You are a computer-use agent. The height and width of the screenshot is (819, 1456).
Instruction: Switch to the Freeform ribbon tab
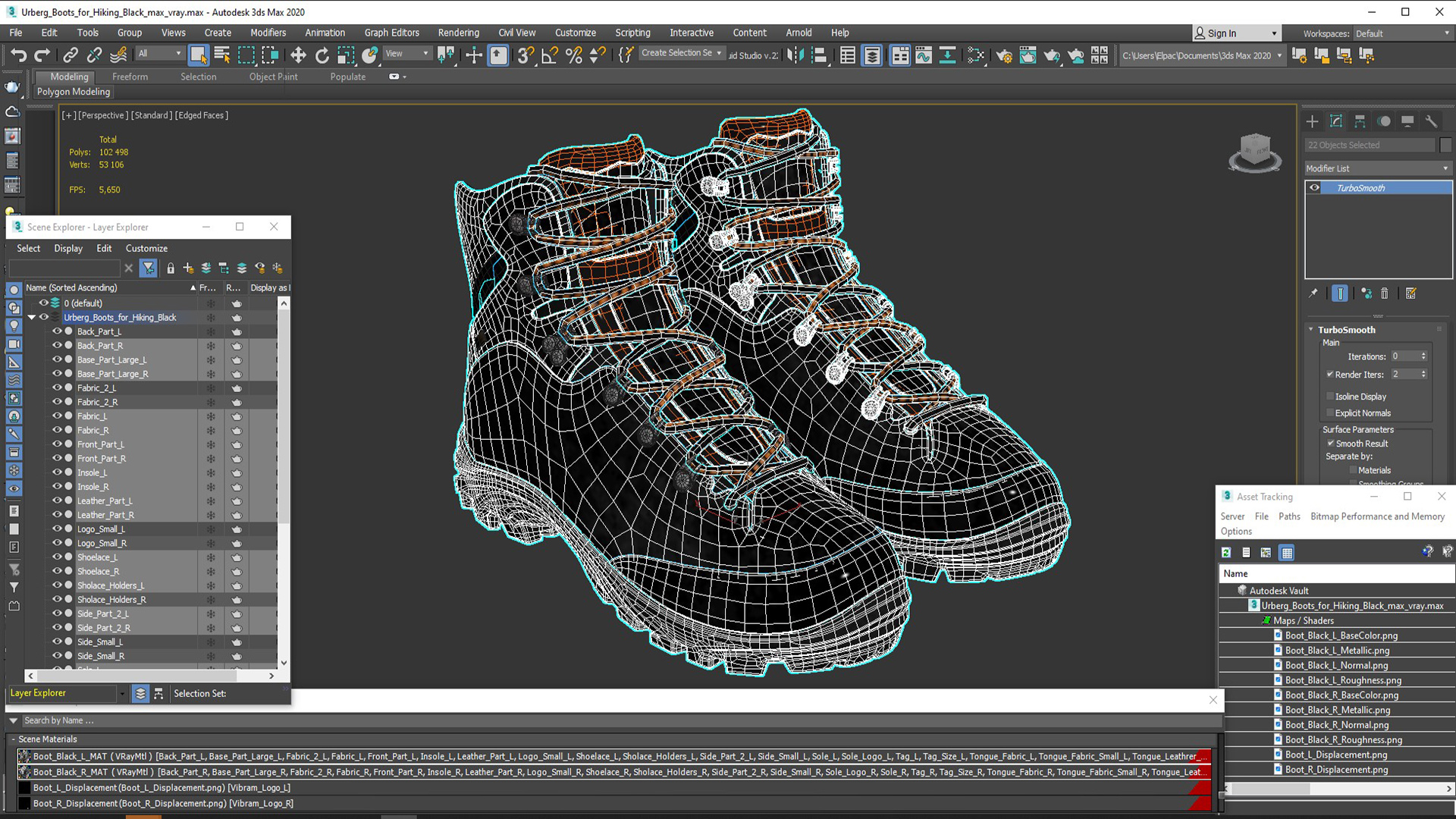click(130, 77)
